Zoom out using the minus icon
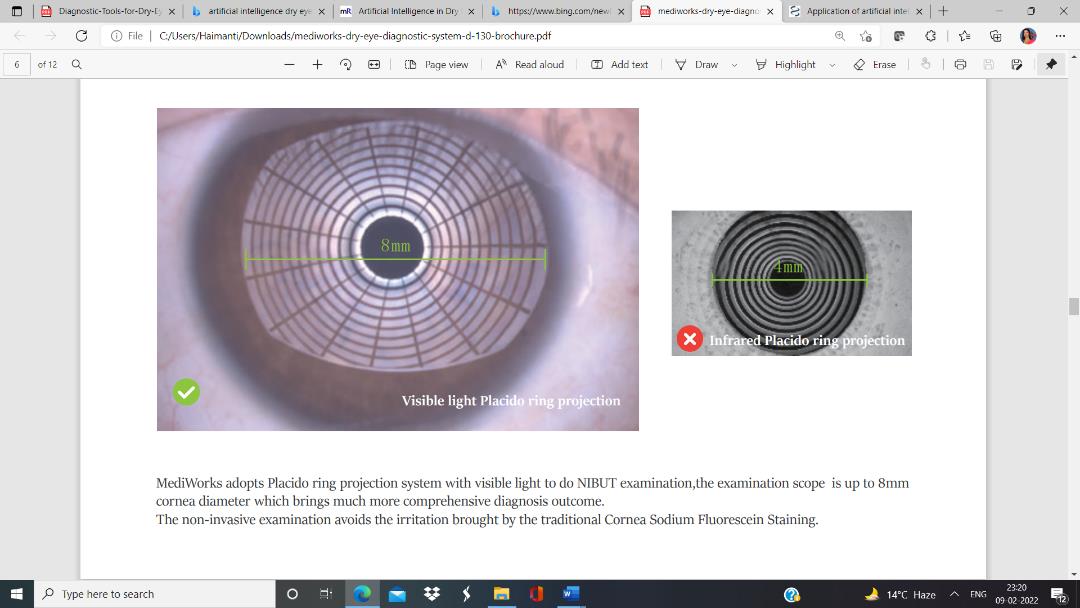 pyautogui.click(x=289, y=64)
